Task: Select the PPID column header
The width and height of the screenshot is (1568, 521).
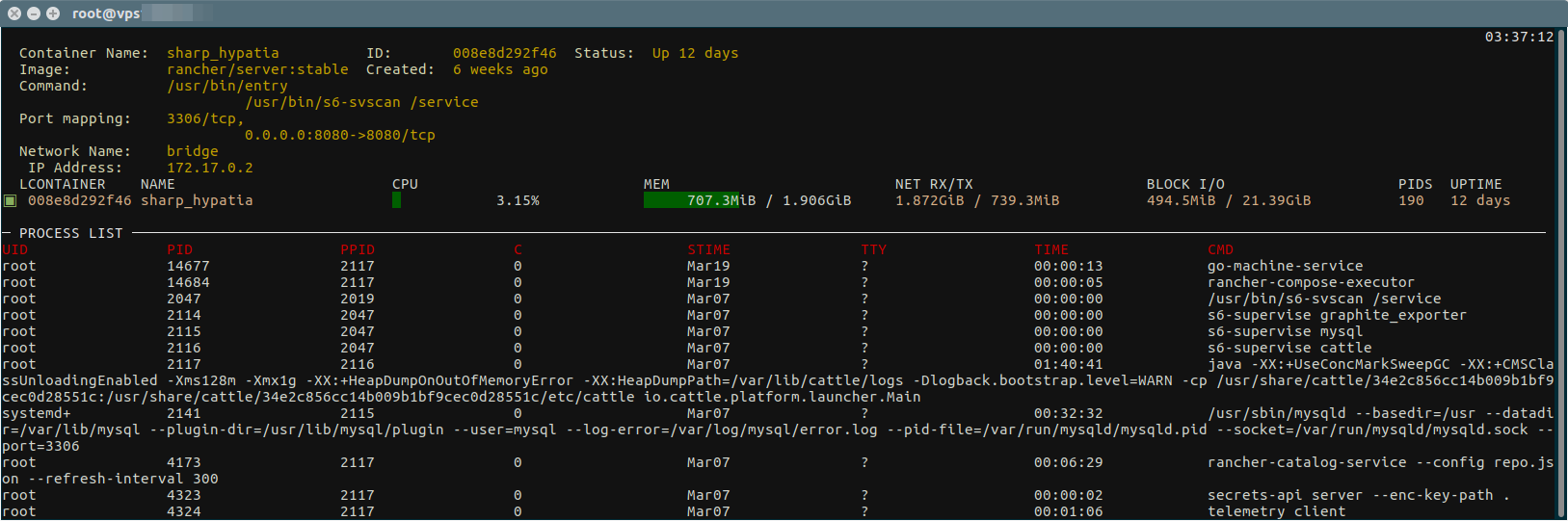Action: click(357, 249)
